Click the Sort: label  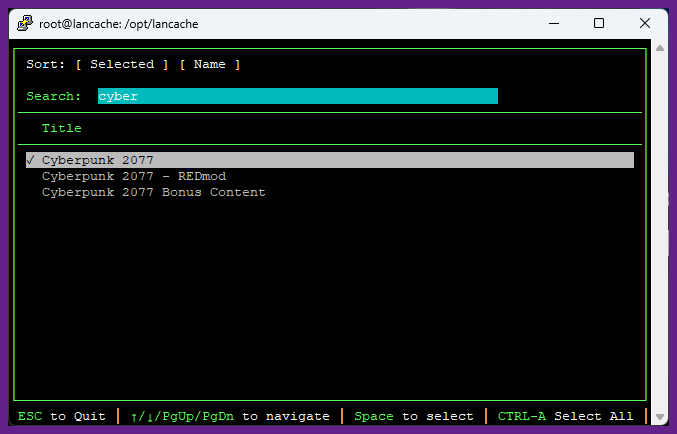[x=46, y=64]
